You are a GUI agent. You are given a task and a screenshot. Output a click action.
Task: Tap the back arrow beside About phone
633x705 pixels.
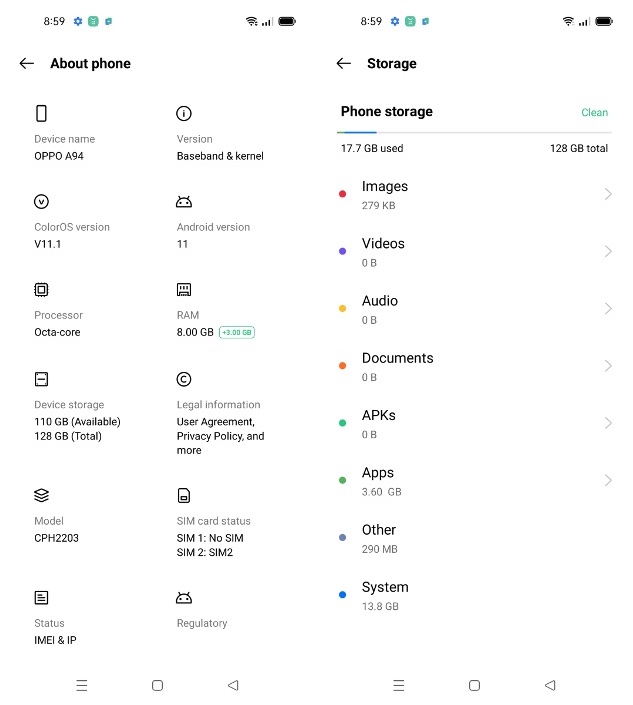(27, 63)
